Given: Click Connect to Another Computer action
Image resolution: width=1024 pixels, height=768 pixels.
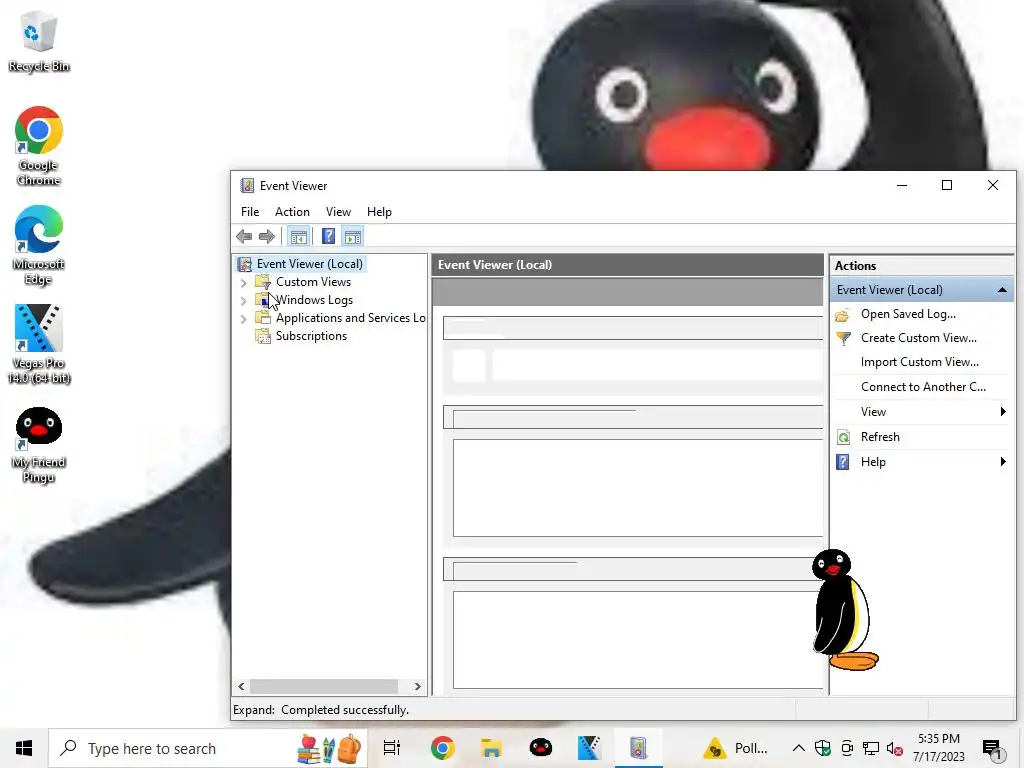Looking at the screenshot, I should click(x=923, y=387).
